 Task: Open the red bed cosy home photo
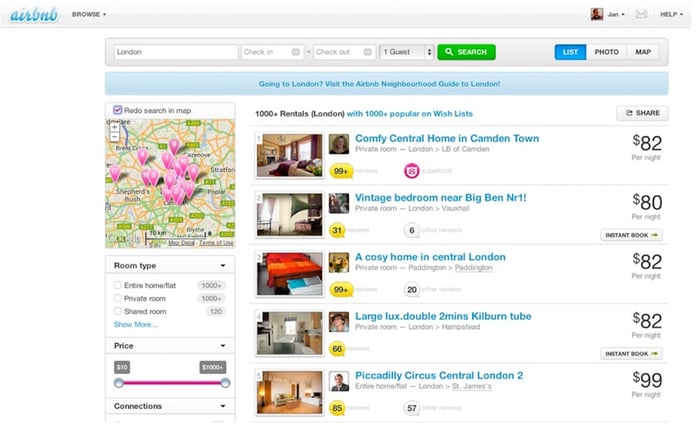(x=290, y=274)
